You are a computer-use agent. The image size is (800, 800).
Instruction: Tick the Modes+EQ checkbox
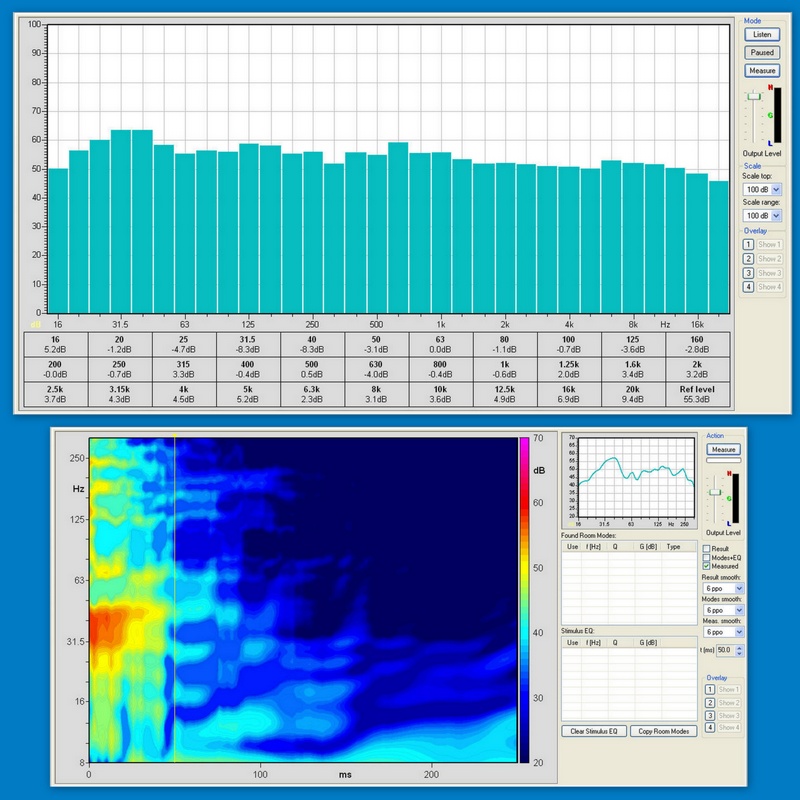tap(708, 557)
